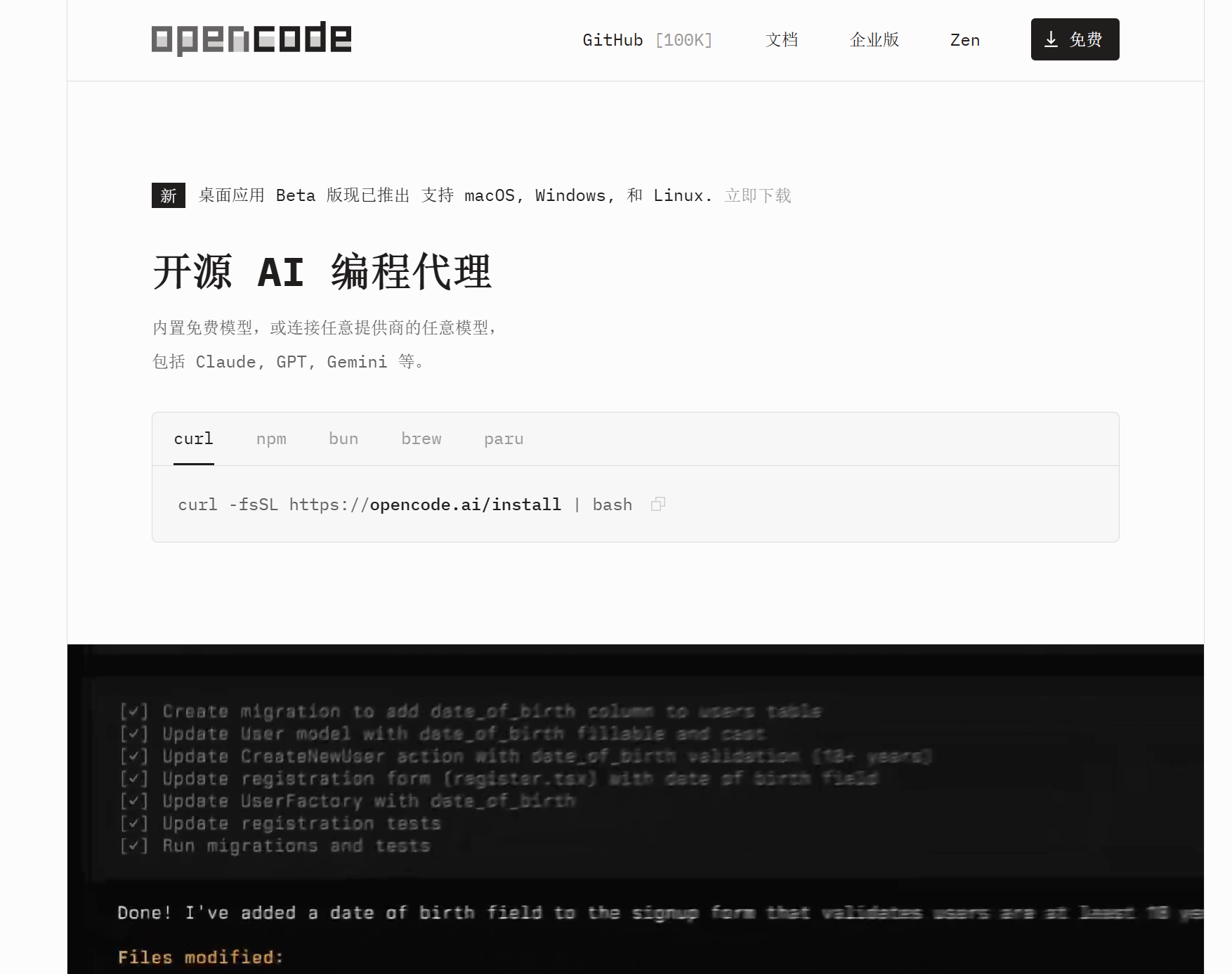Go to the 企业版 enterprise page
Screen dimensions: 1232x974
(874, 40)
